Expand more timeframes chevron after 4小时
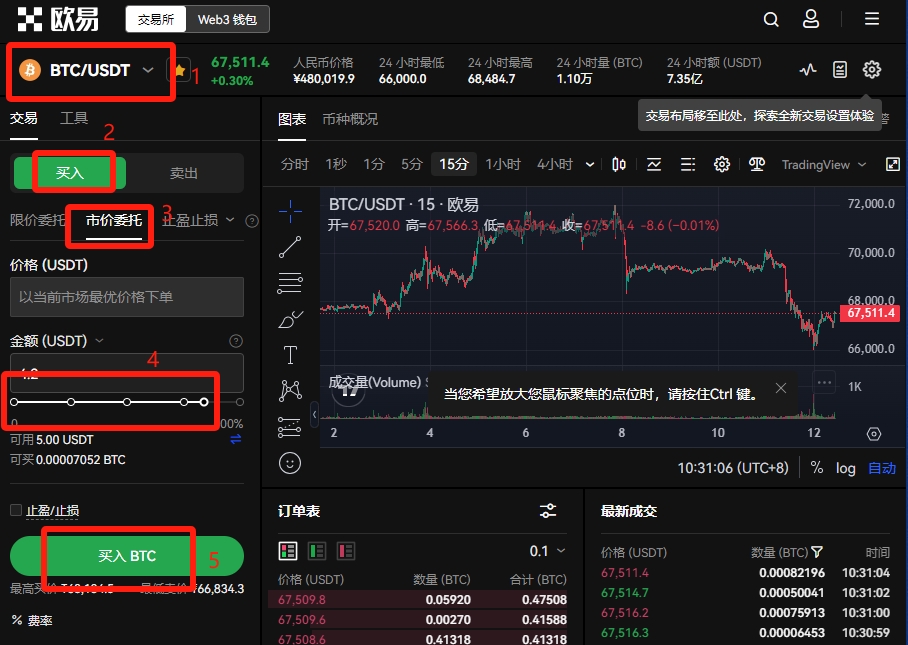 [x=590, y=165]
